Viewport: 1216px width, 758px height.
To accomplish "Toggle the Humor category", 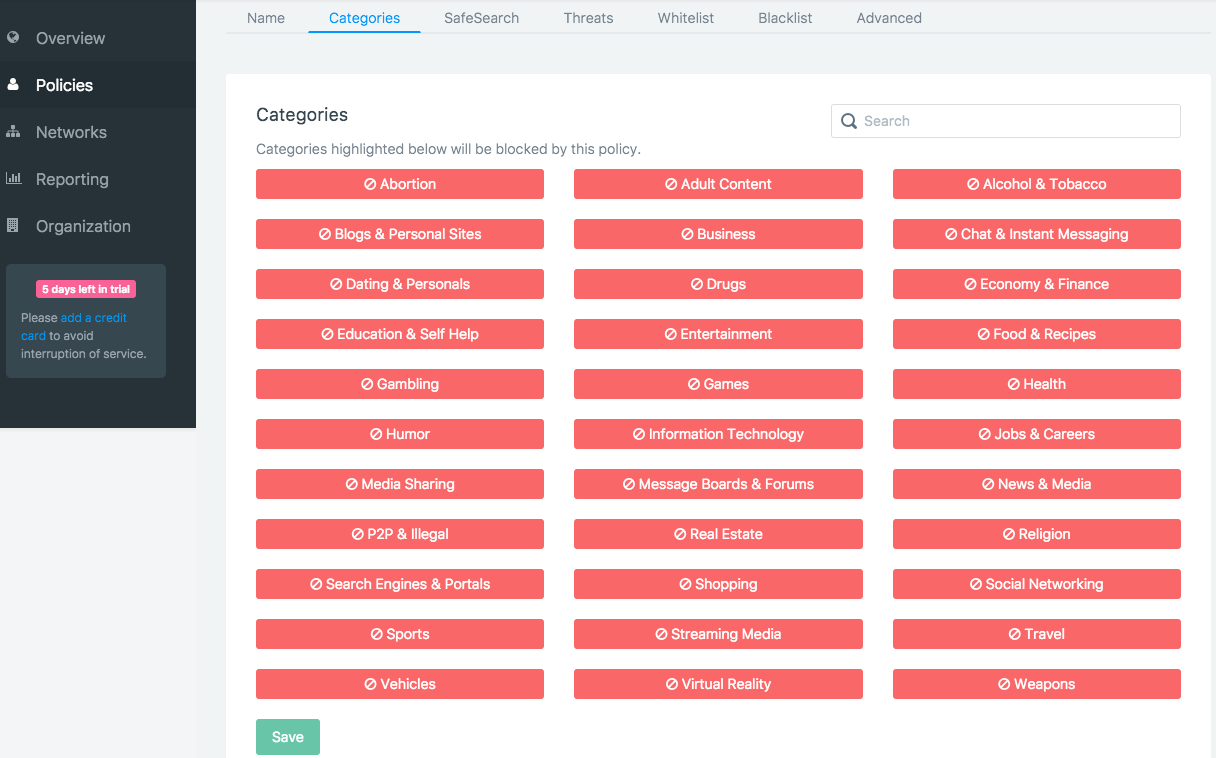I will pos(400,434).
